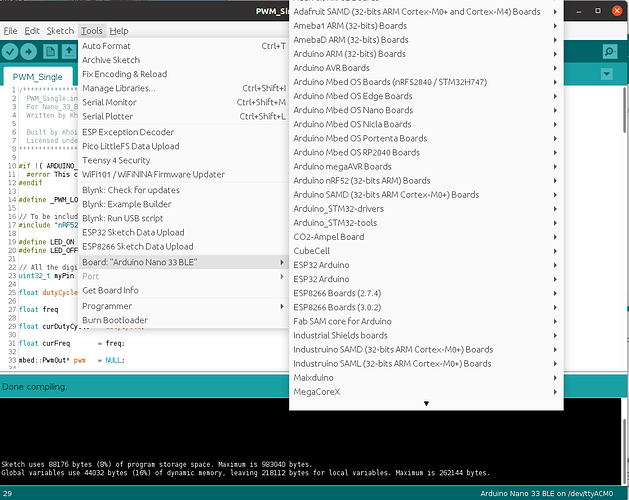
Task: Close the Tools menu
Action: point(91,31)
